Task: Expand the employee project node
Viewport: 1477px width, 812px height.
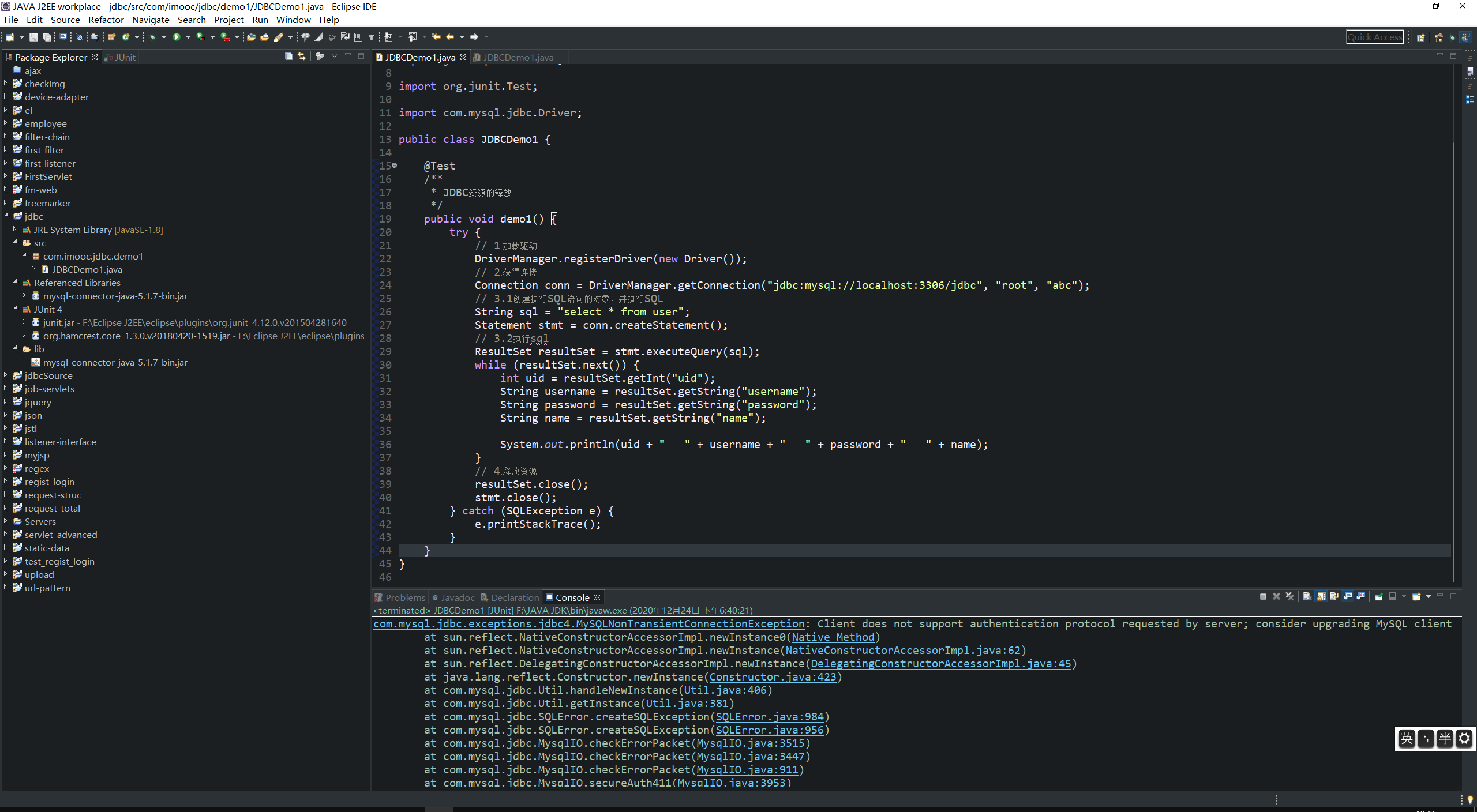Action: 6,123
